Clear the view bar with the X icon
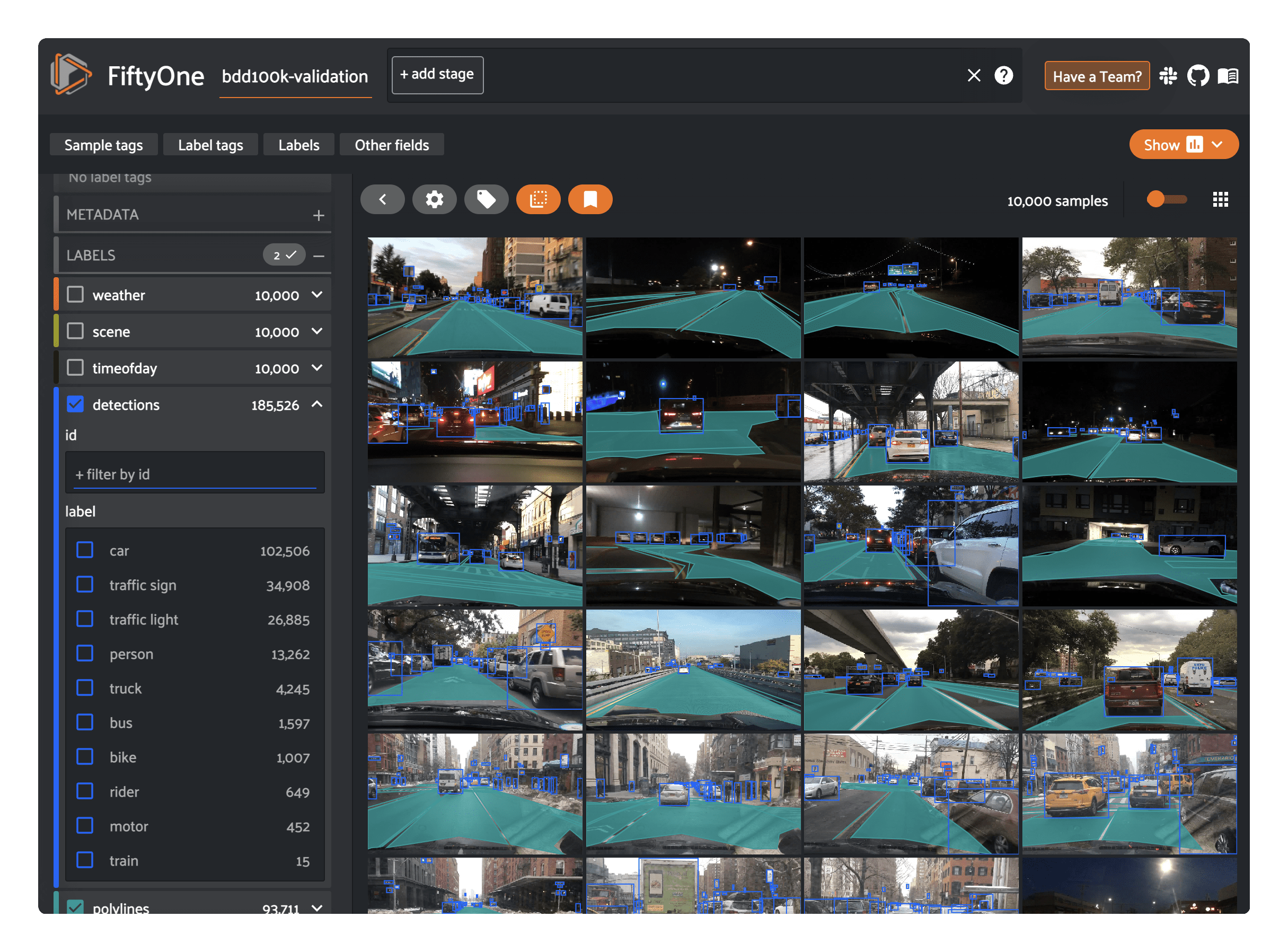 pos(974,75)
